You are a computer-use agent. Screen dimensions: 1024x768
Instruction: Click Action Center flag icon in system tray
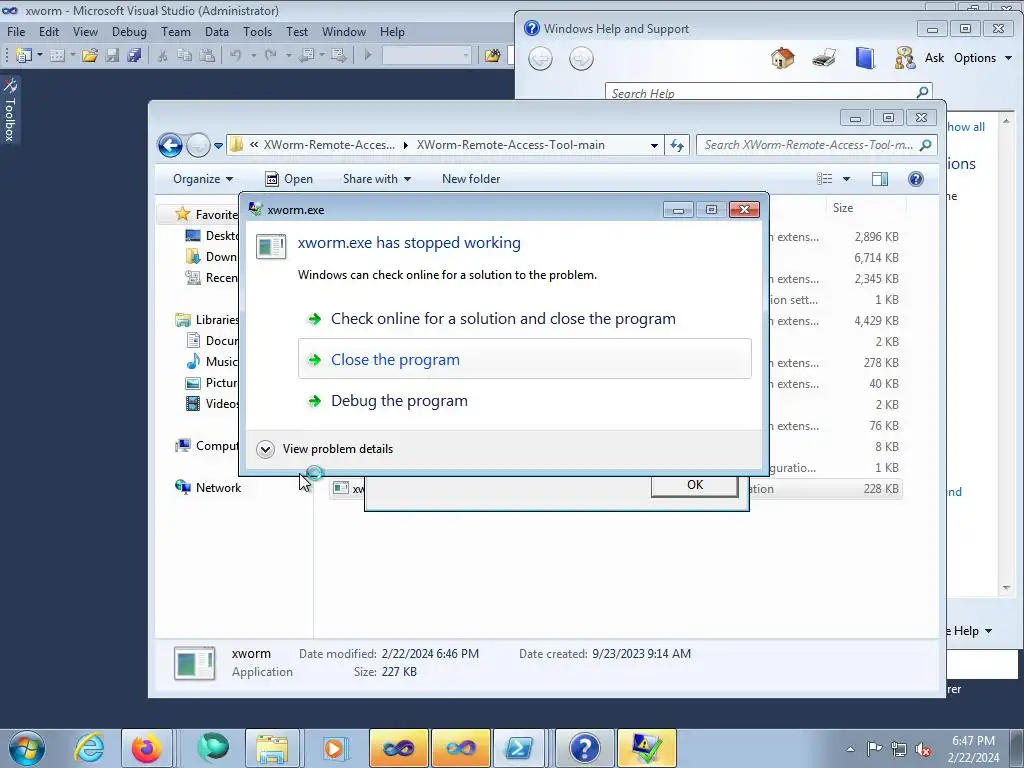874,749
